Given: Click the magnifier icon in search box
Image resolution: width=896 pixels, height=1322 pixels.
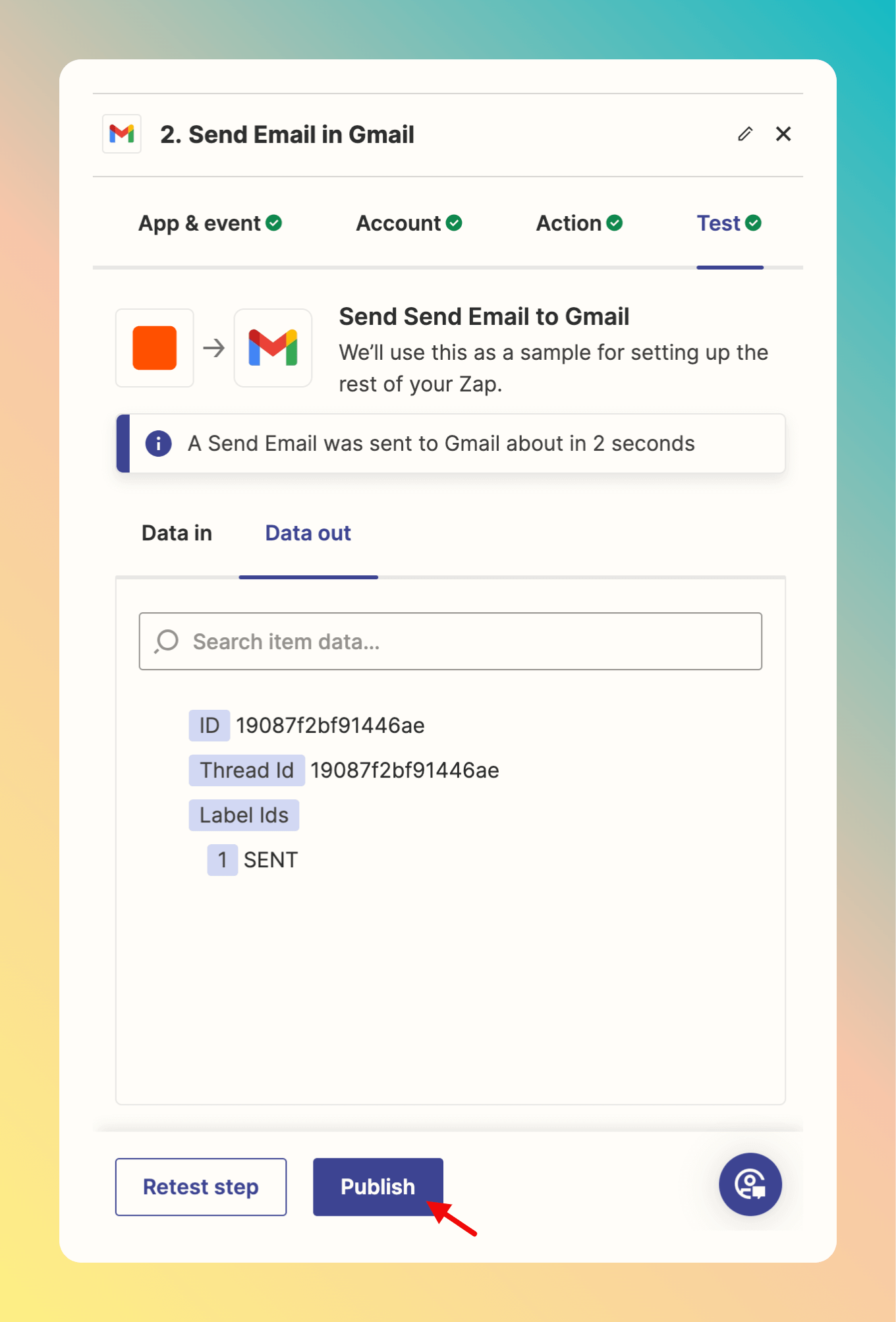Looking at the screenshot, I should pyautogui.click(x=167, y=641).
